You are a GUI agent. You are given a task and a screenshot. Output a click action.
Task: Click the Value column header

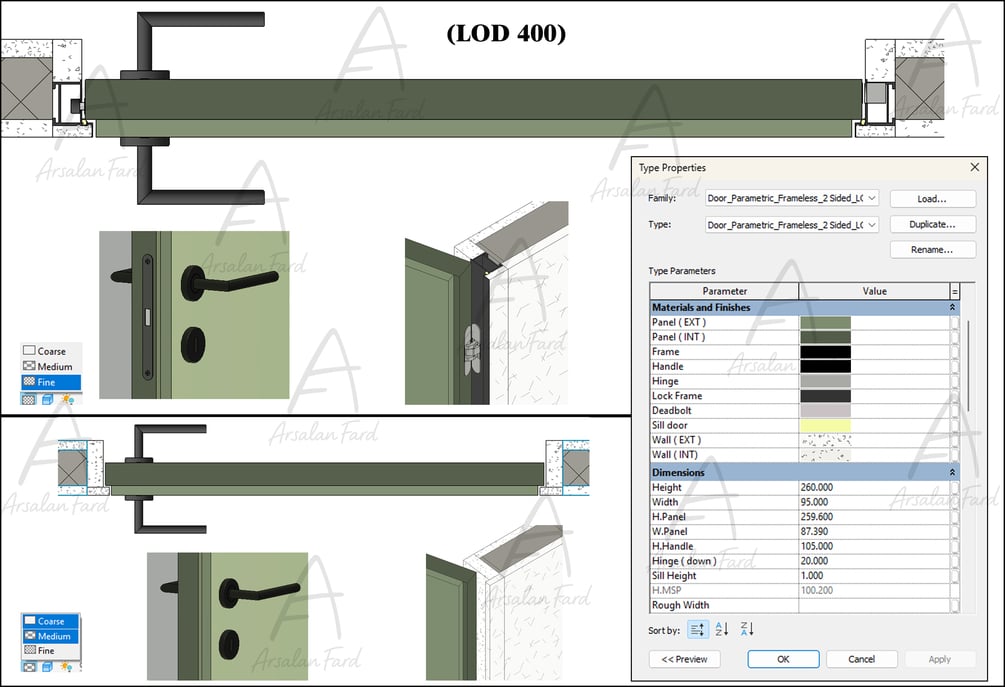click(874, 291)
